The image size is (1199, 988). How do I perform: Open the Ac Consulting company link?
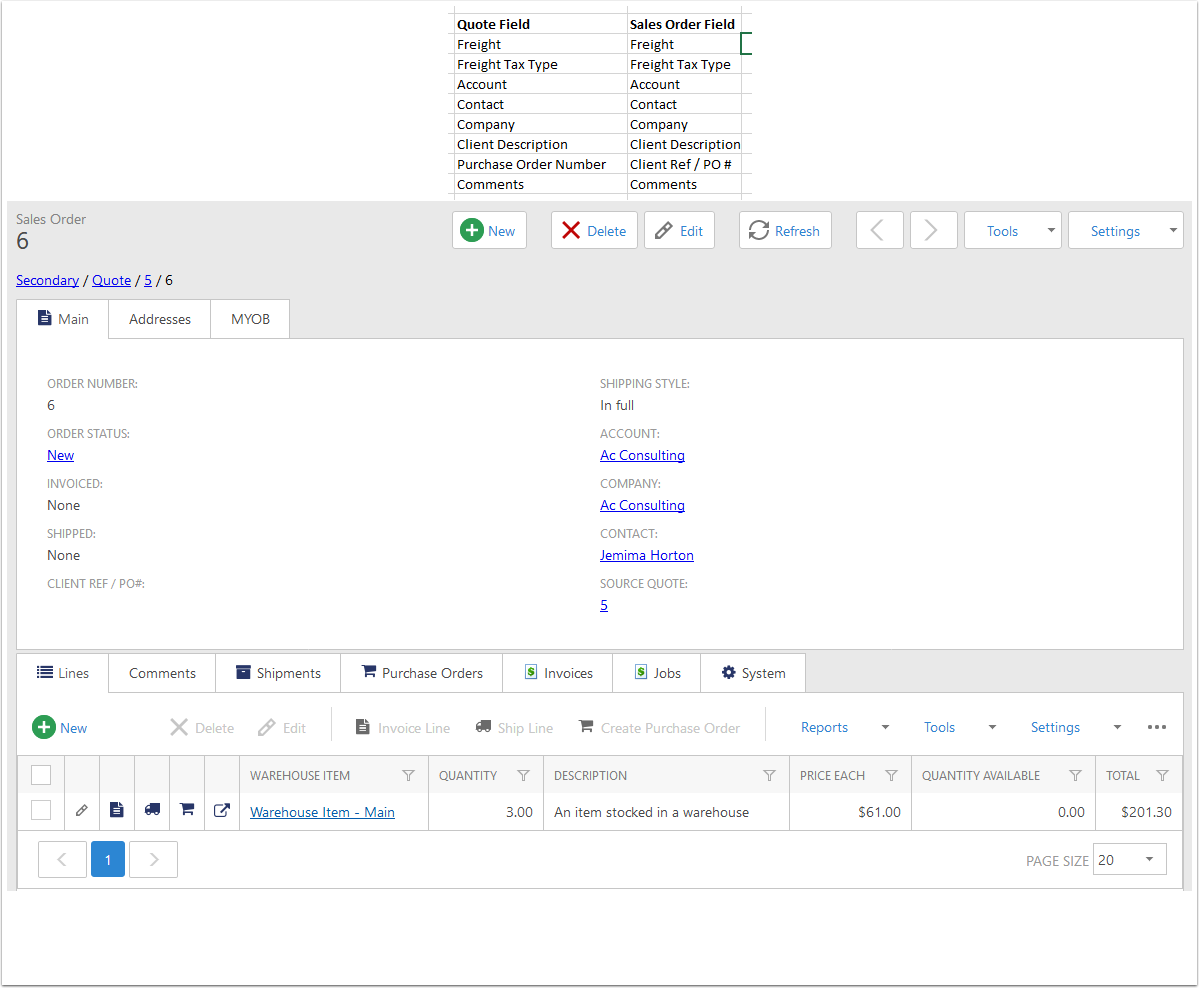click(642, 505)
